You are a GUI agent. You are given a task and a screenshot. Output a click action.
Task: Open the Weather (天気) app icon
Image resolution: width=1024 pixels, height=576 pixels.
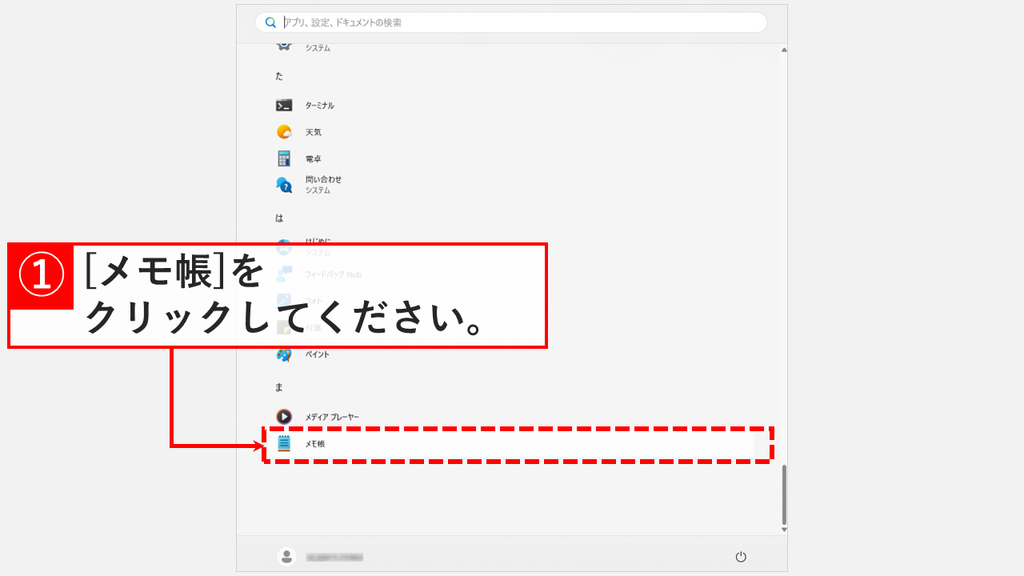pyautogui.click(x=283, y=132)
